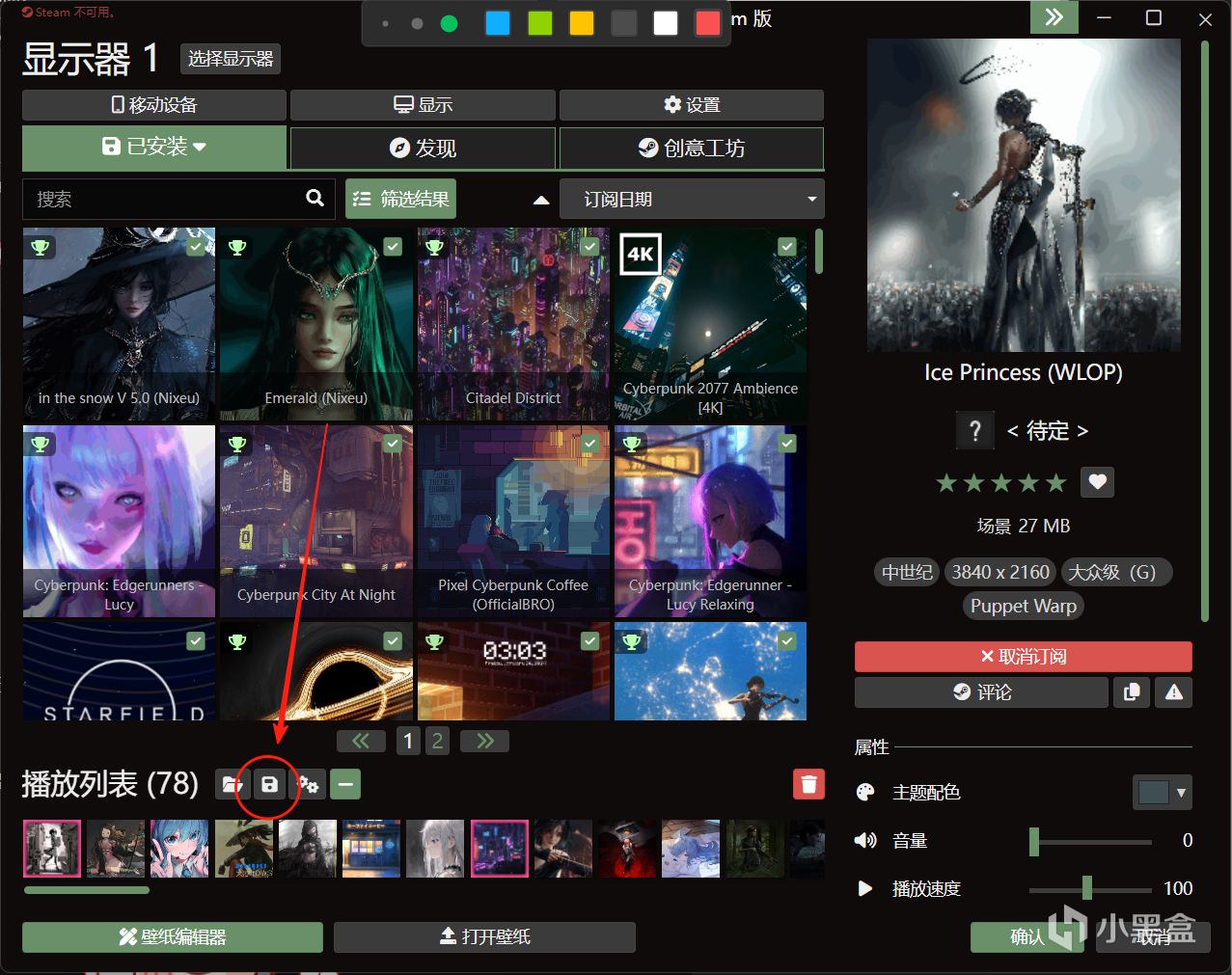
Task: Click the copy icon beside 评论
Action: [1132, 691]
